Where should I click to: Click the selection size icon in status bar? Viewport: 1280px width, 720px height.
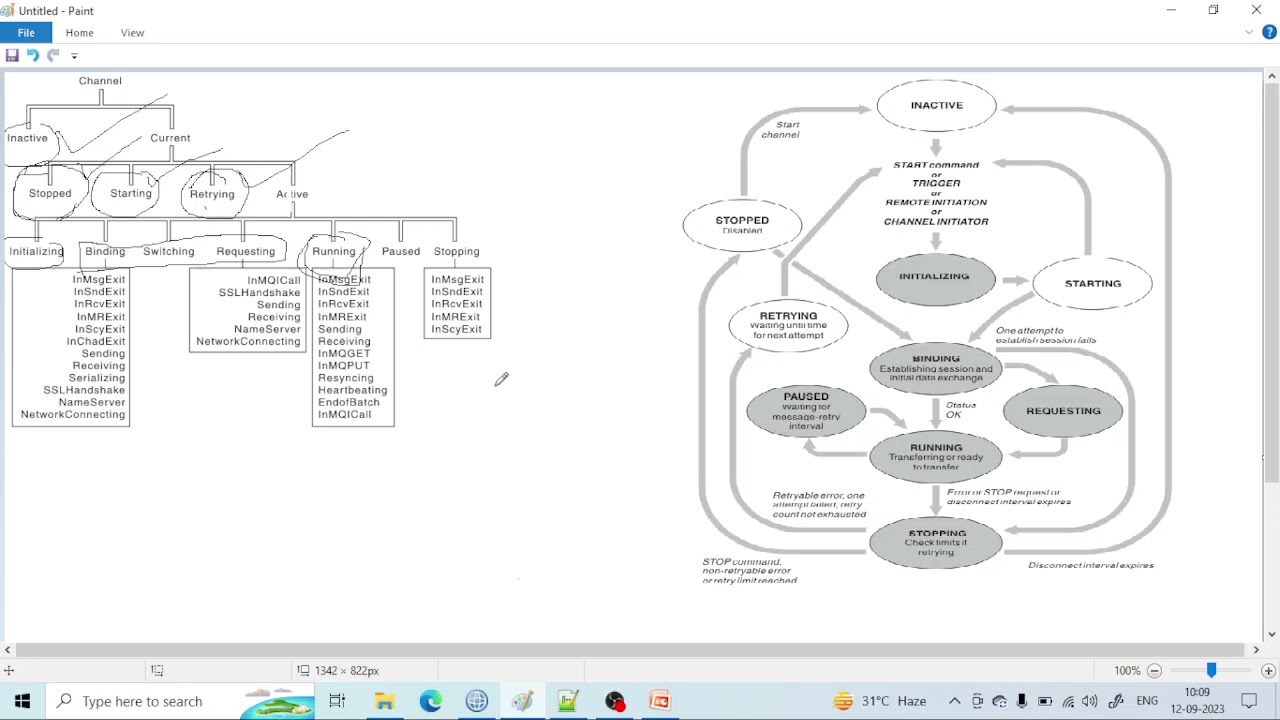coord(157,671)
